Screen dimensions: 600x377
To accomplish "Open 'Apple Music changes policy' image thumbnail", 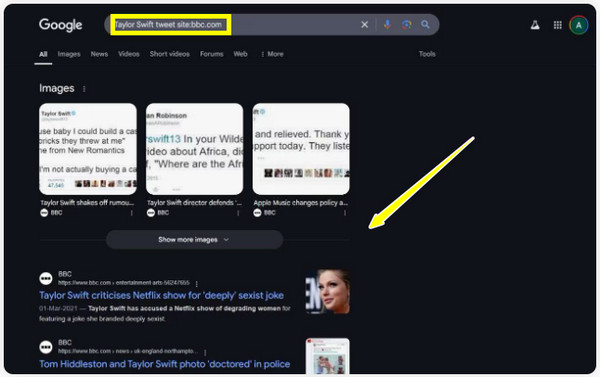I will click(x=301, y=149).
